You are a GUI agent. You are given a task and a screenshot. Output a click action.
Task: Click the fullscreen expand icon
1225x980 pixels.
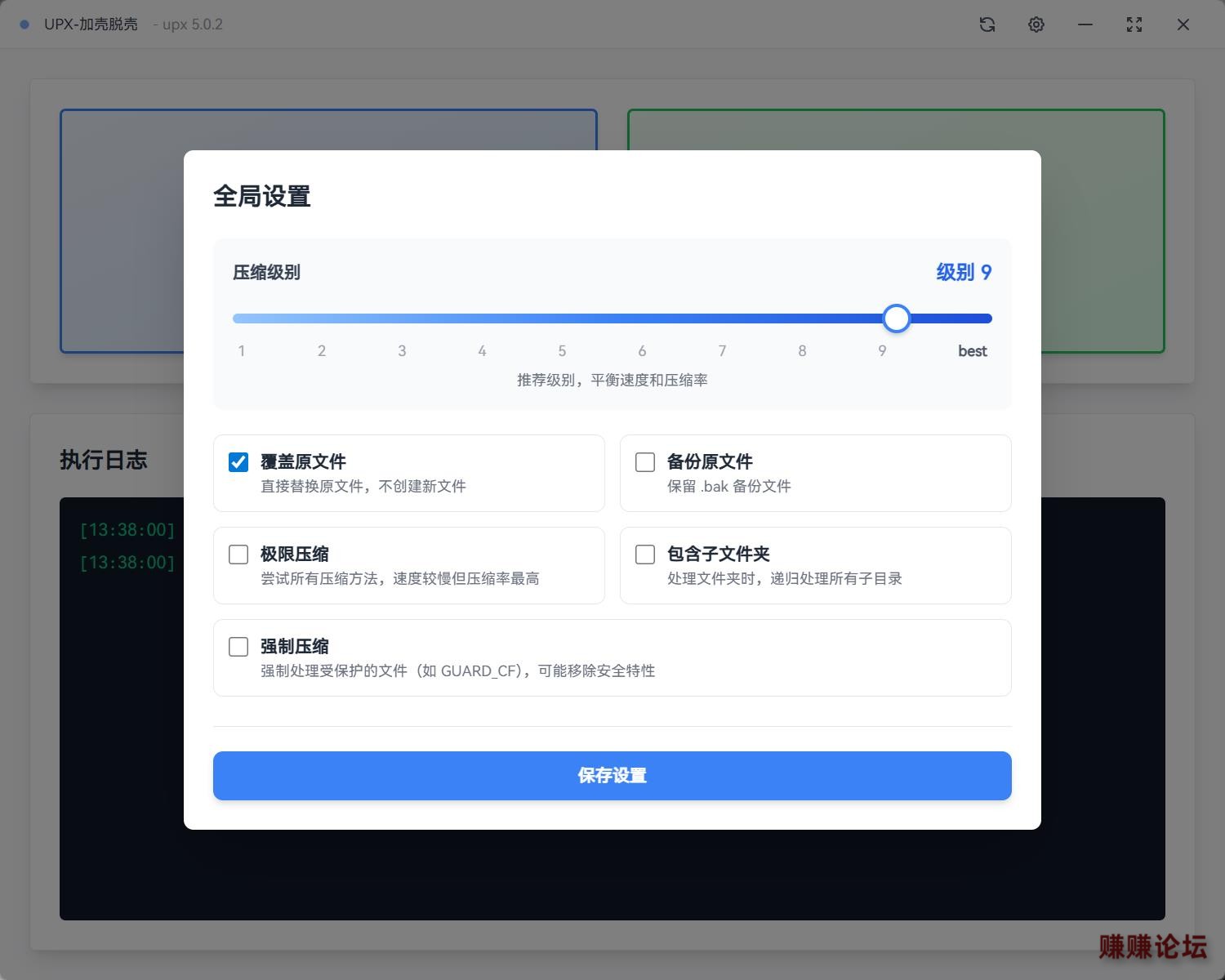pos(1134,24)
